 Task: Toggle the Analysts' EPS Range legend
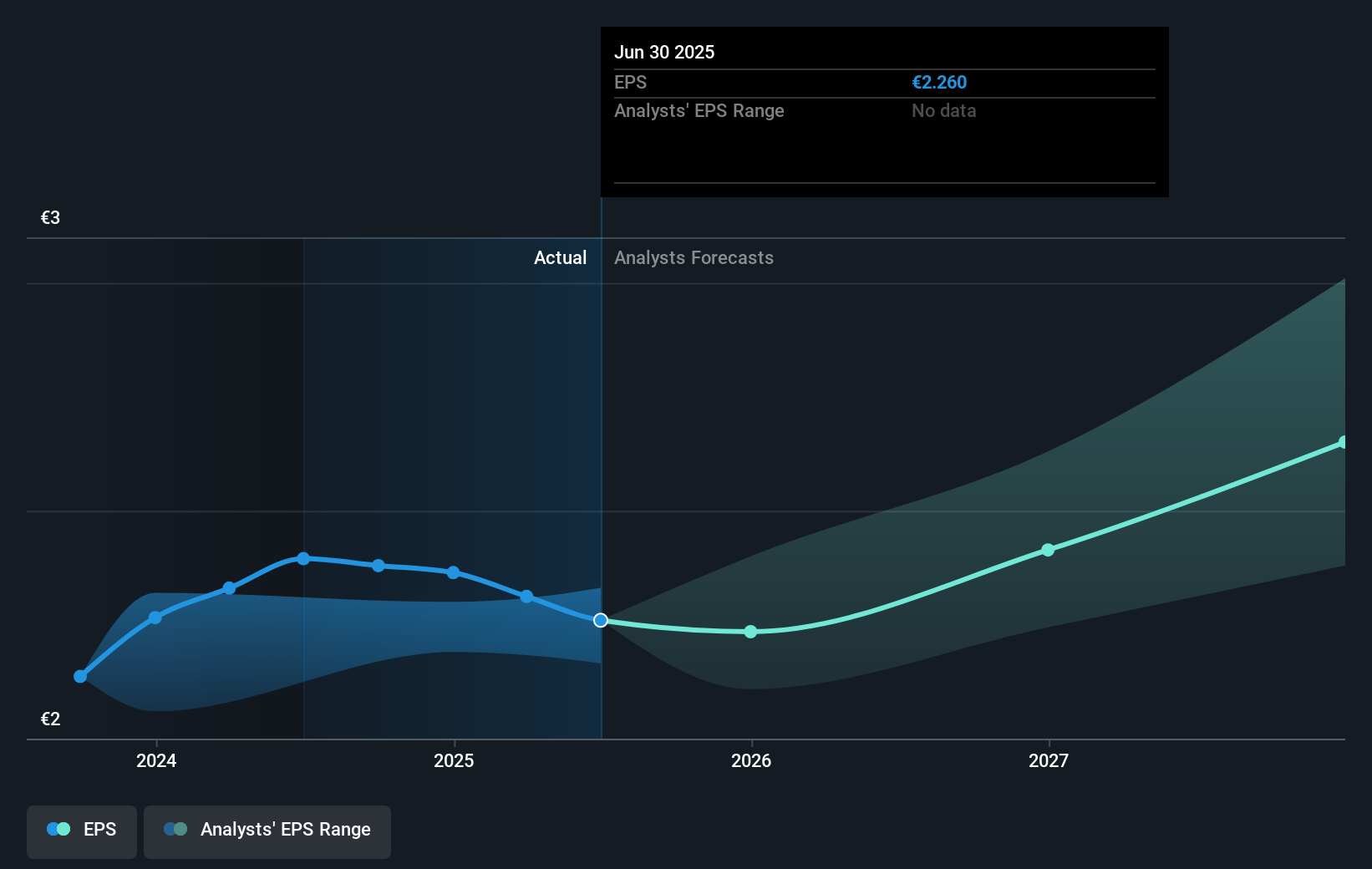[267, 831]
